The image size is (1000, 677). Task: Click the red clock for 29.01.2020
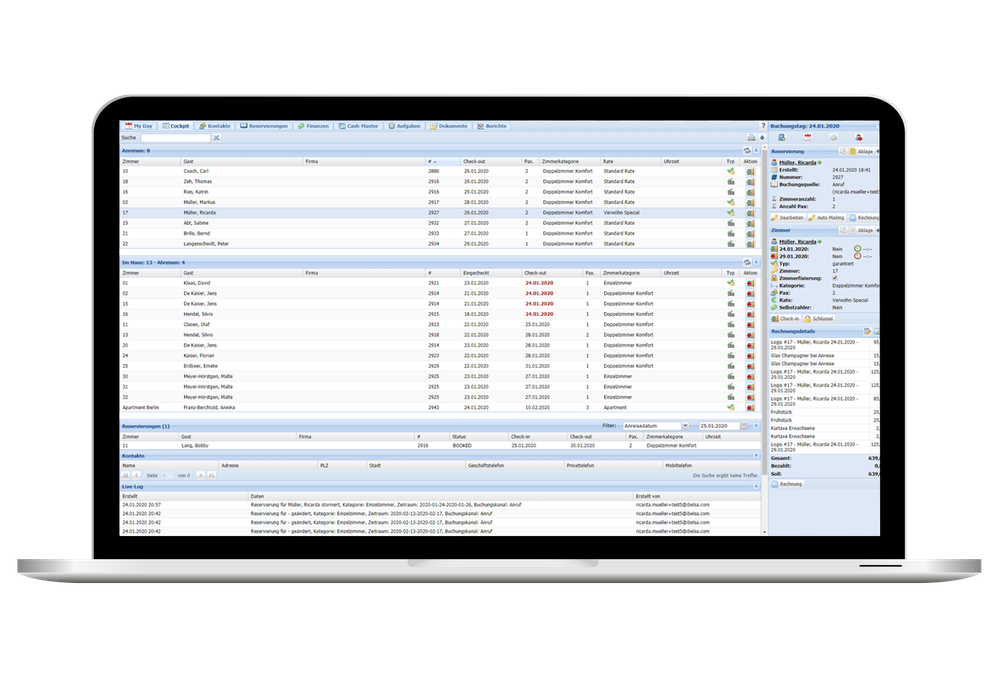click(857, 256)
